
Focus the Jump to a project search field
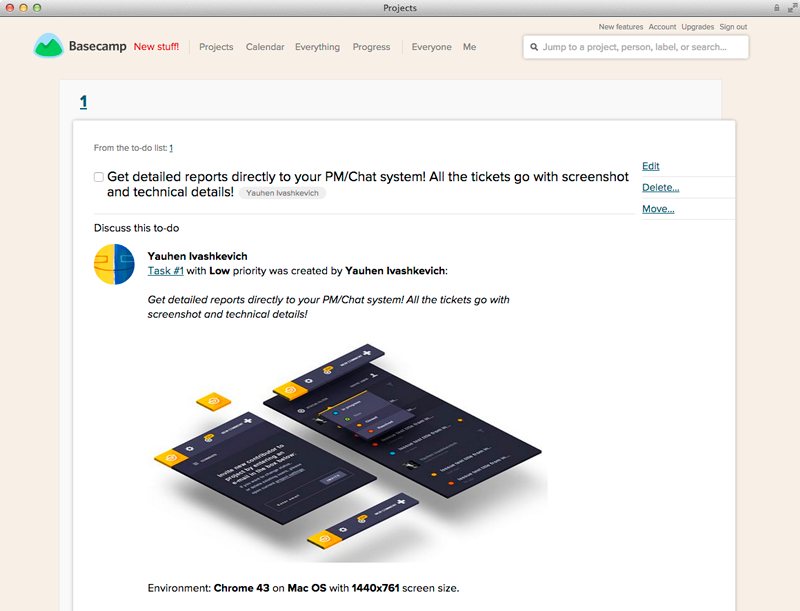click(636, 47)
